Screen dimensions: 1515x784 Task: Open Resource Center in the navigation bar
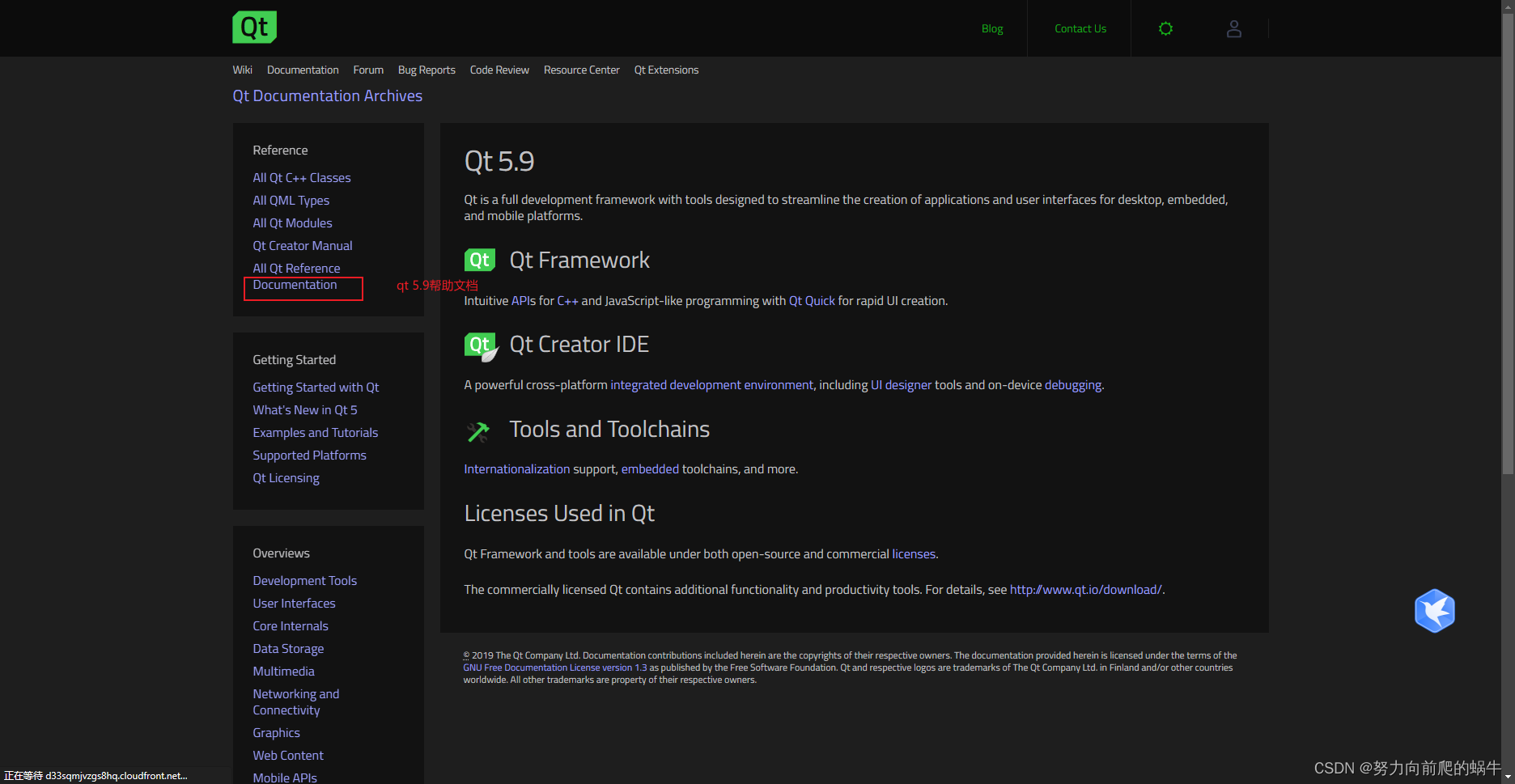tap(582, 70)
